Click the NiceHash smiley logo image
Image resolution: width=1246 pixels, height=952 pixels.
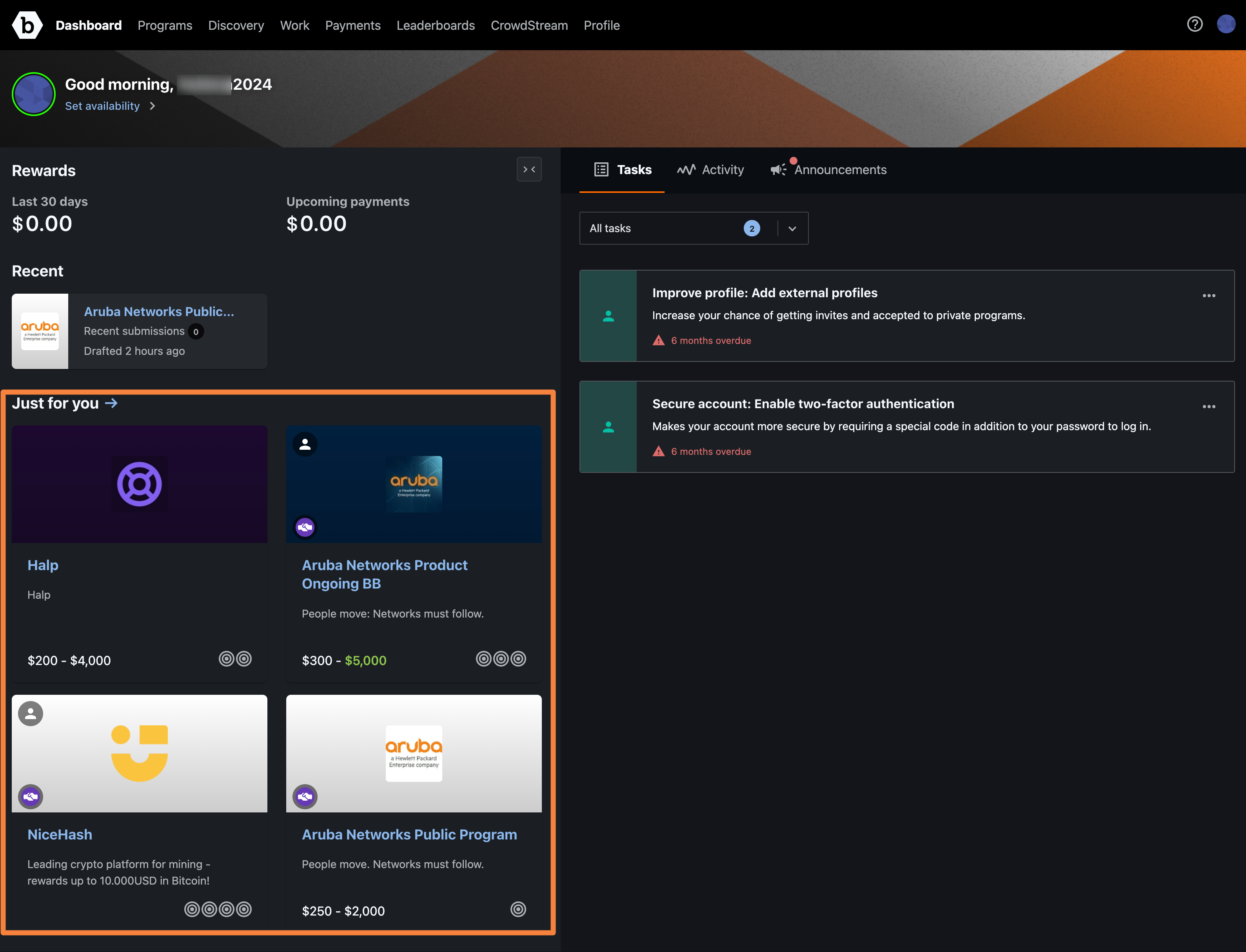pos(140,754)
